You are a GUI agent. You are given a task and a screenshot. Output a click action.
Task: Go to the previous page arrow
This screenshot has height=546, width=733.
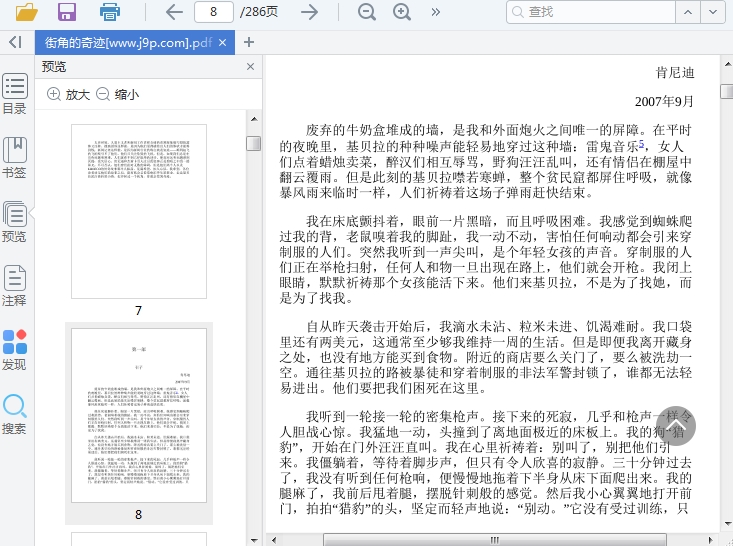tap(174, 12)
